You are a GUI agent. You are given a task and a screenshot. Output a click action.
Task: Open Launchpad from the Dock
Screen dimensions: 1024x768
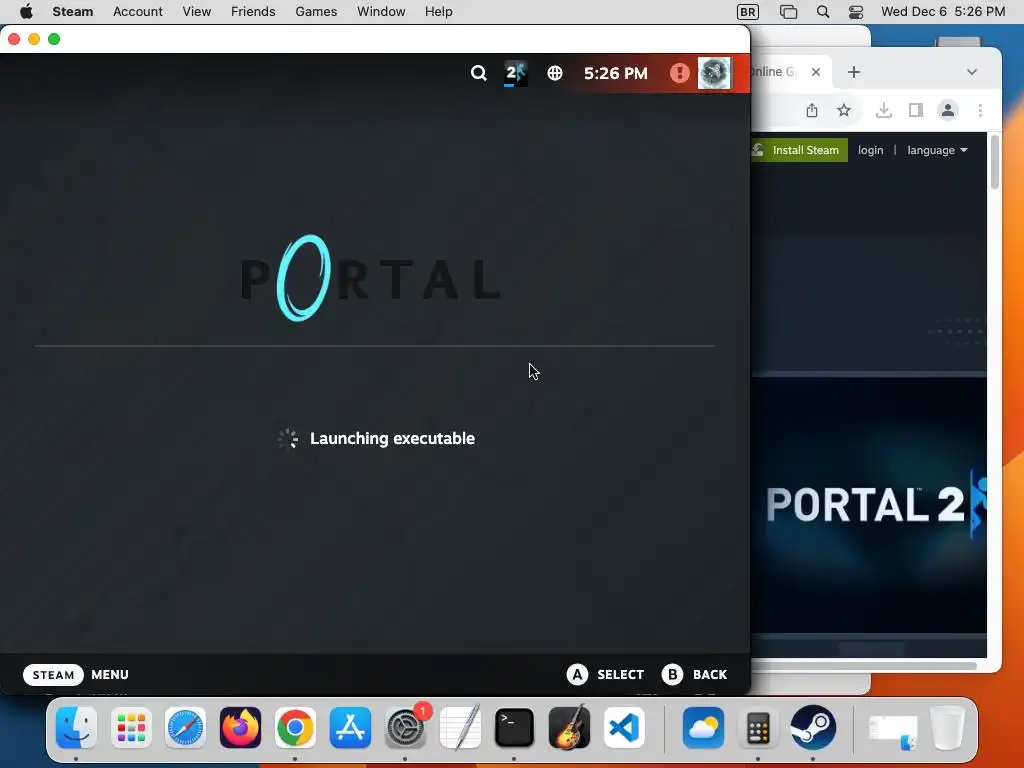coord(131,728)
